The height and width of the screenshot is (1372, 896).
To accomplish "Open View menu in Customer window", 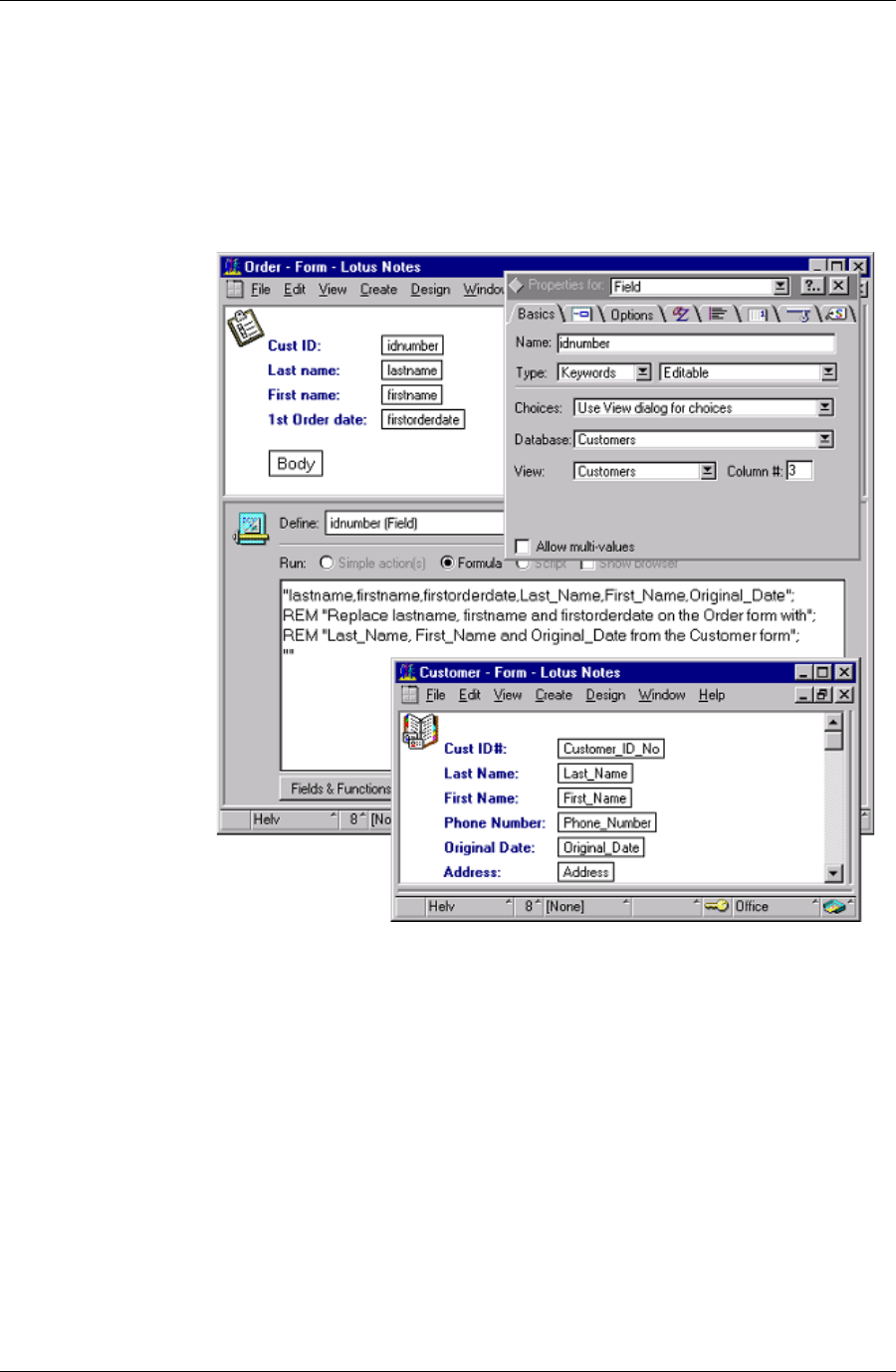I will [508, 695].
